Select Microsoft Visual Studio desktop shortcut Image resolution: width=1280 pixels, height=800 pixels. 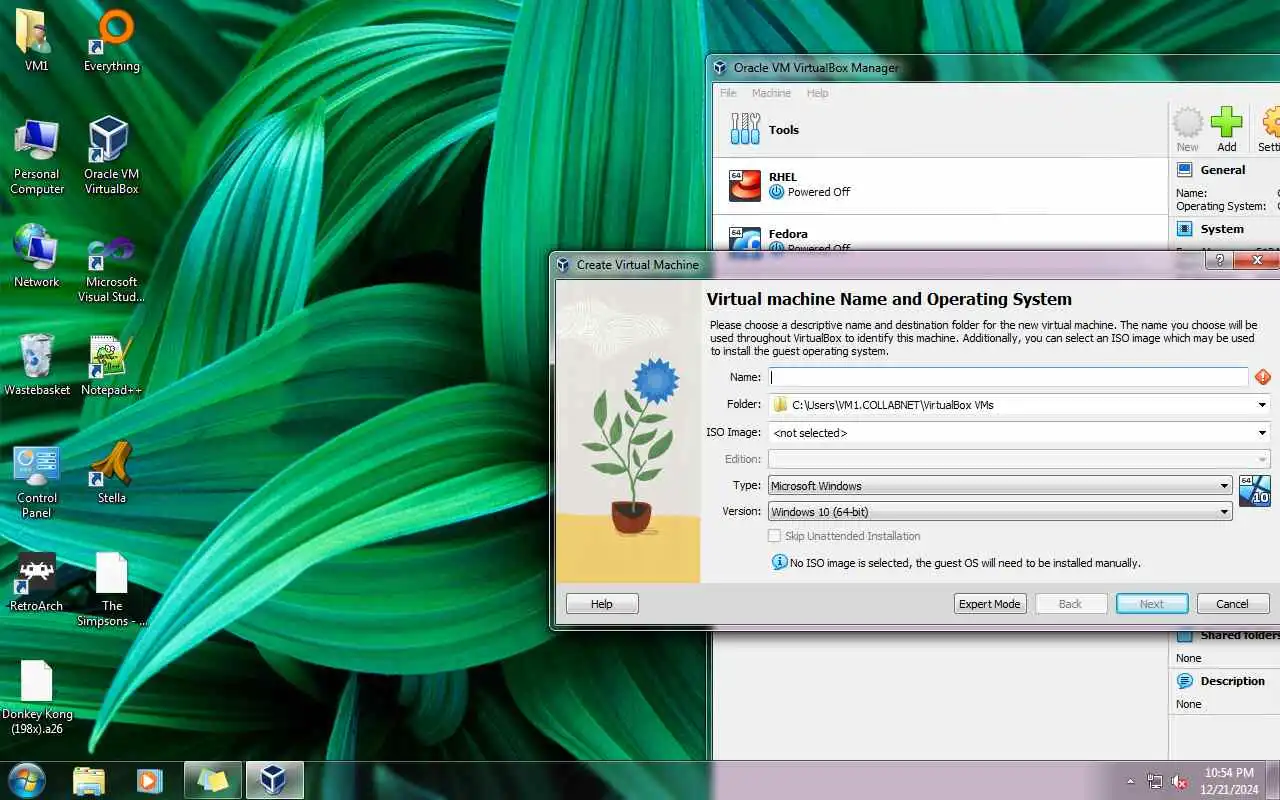click(111, 268)
